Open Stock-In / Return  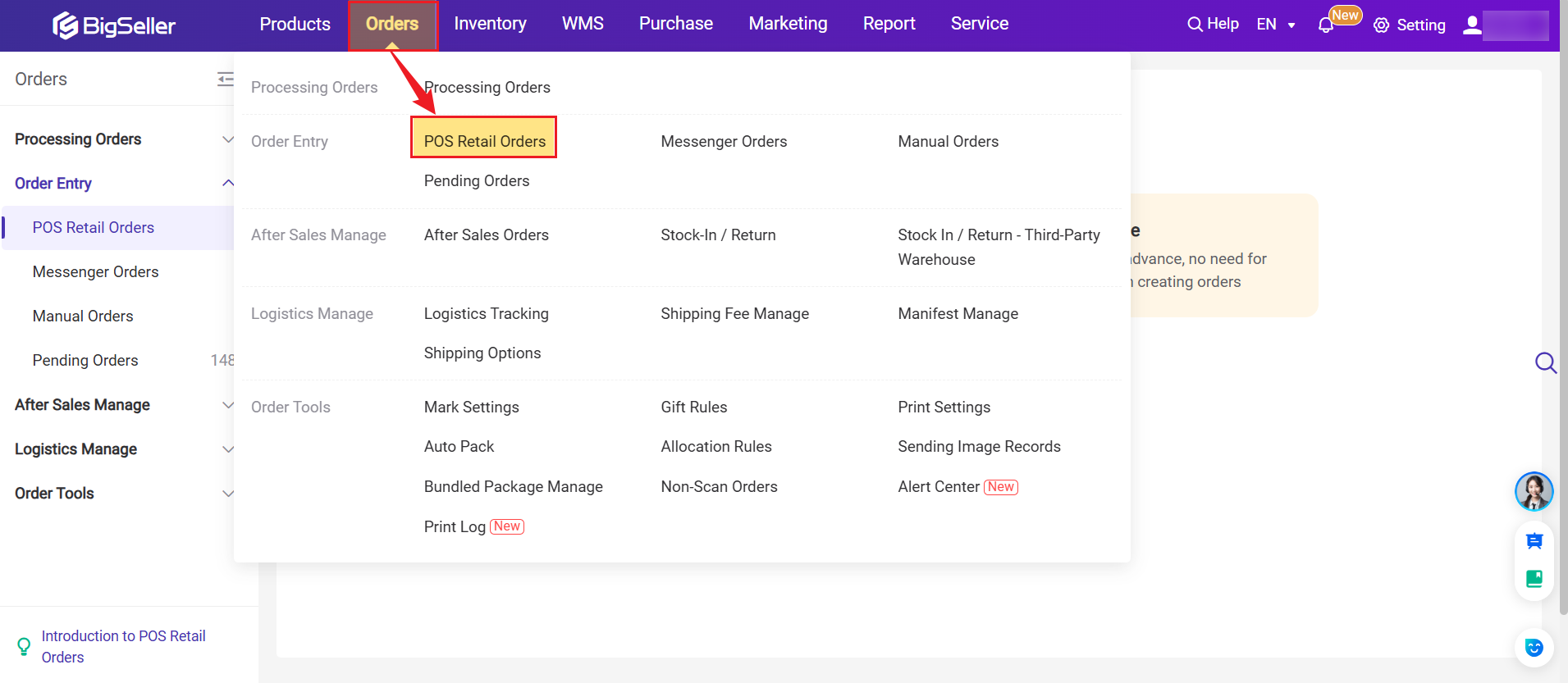pyautogui.click(x=718, y=234)
